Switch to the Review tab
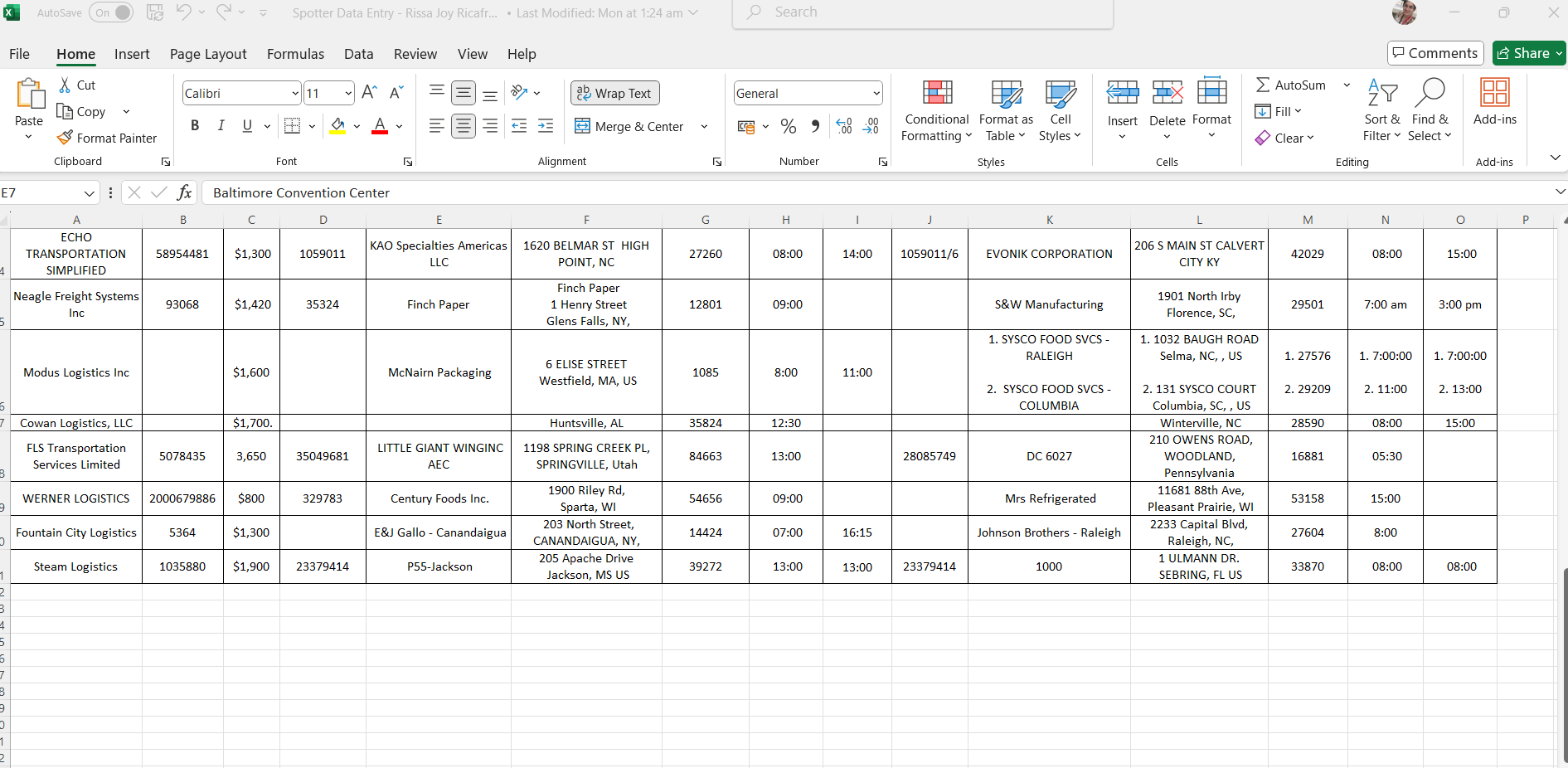1568x768 pixels. (x=415, y=54)
